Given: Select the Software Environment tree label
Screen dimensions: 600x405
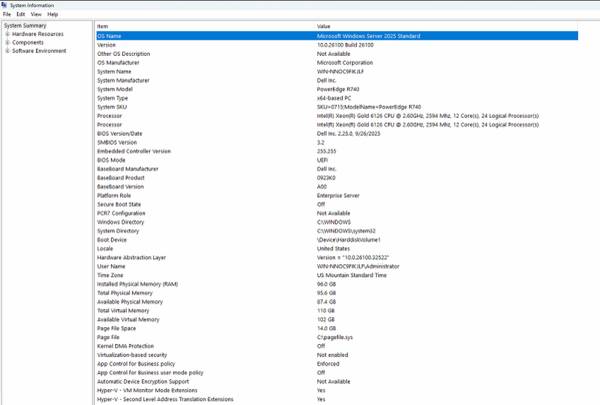Looking at the screenshot, I should point(39,51).
